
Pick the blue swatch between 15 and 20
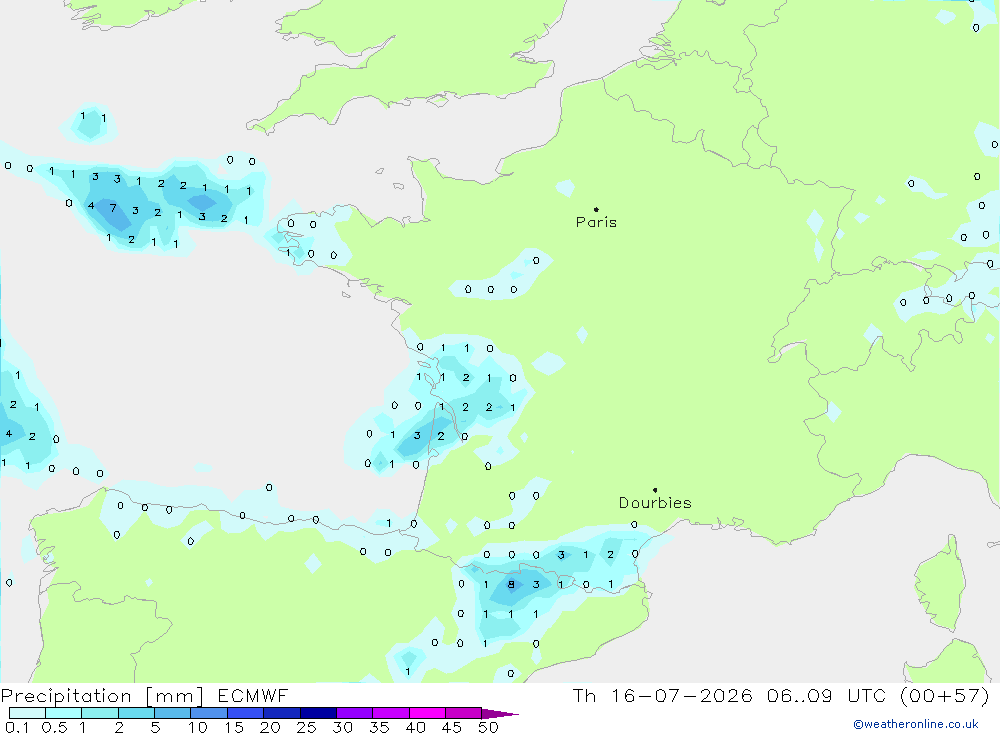coord(245,713)
